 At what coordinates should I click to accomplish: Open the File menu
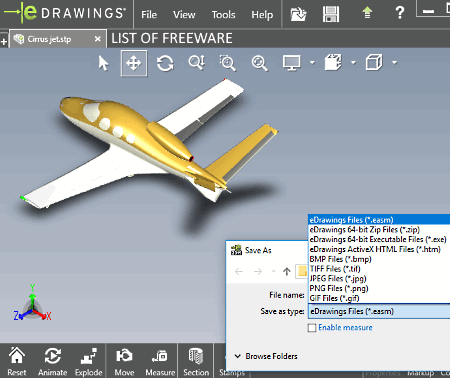coord(149,15)
